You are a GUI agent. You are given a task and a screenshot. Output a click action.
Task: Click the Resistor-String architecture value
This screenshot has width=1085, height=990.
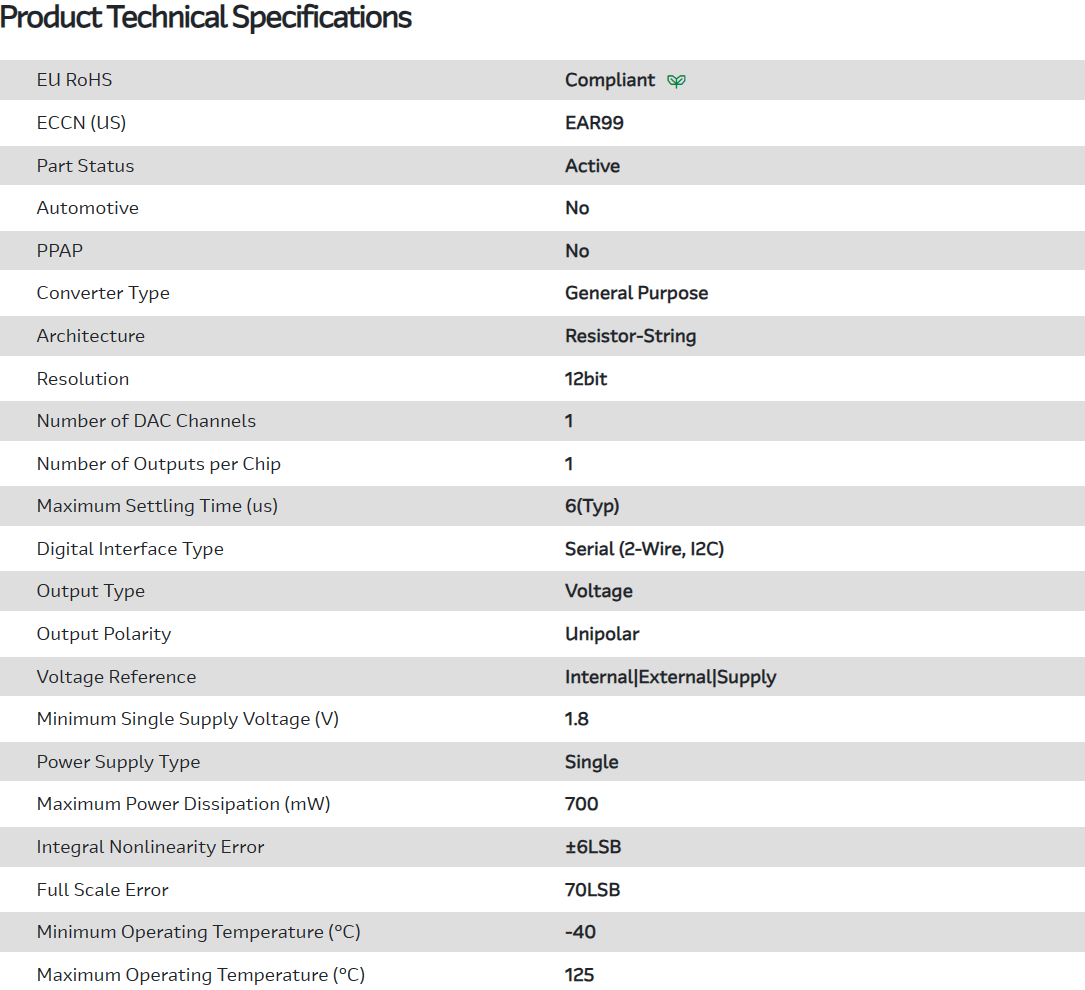pyautogui.click(x=630, y=336)
